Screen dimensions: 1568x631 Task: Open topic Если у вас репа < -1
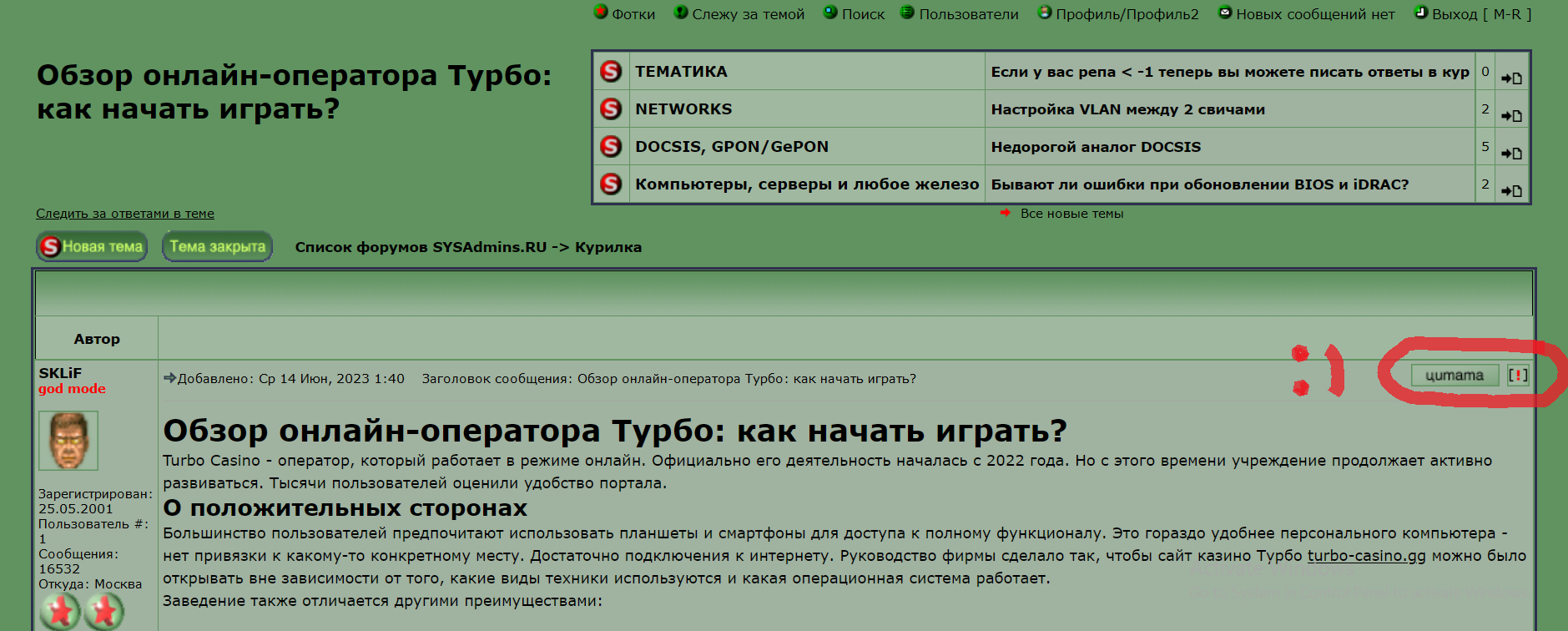1230,72
